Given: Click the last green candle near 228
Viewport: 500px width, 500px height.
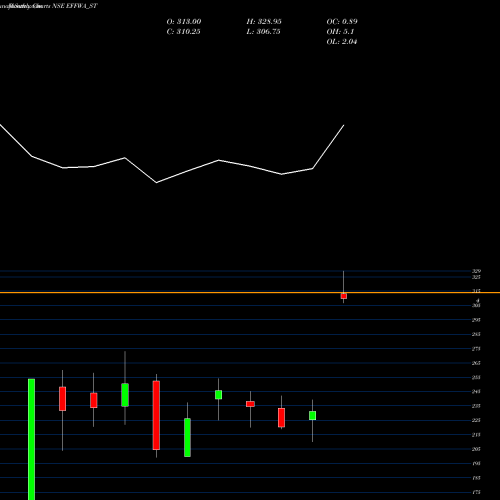Looking at the screenshot, I should click(x=312, y=415).
